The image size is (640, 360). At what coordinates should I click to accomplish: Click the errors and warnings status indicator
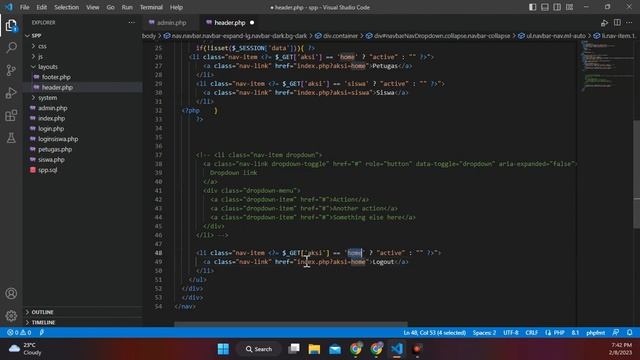(19, 333)
